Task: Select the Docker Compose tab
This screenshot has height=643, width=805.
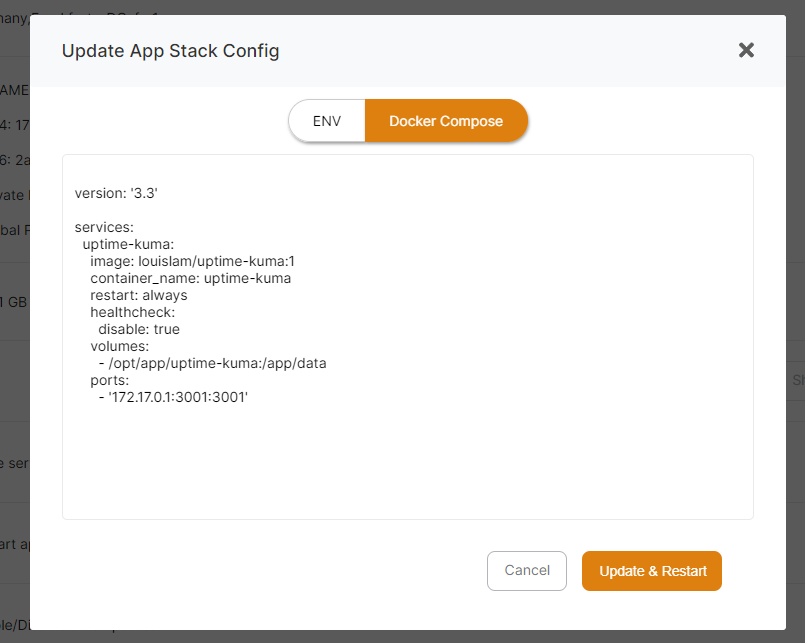Action: (x=446, y=121)
